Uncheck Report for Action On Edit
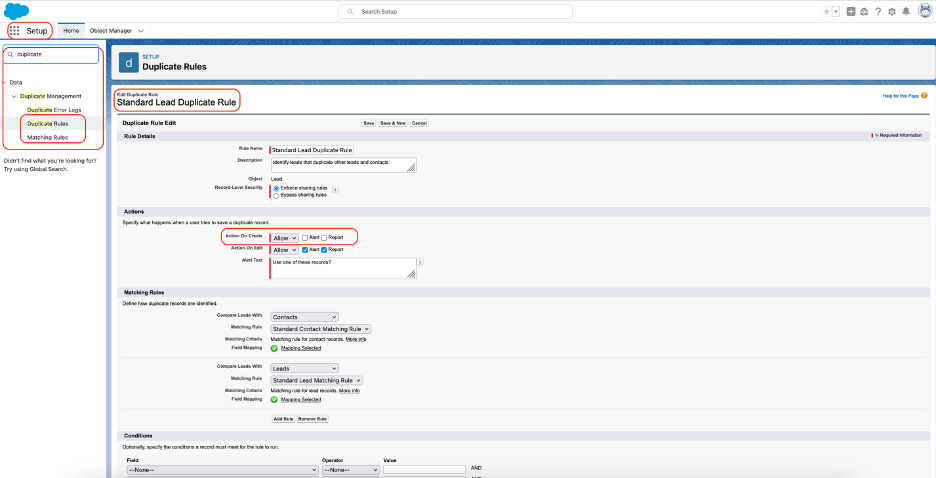This screenshot has width=936, height=478. coord(325,249)
